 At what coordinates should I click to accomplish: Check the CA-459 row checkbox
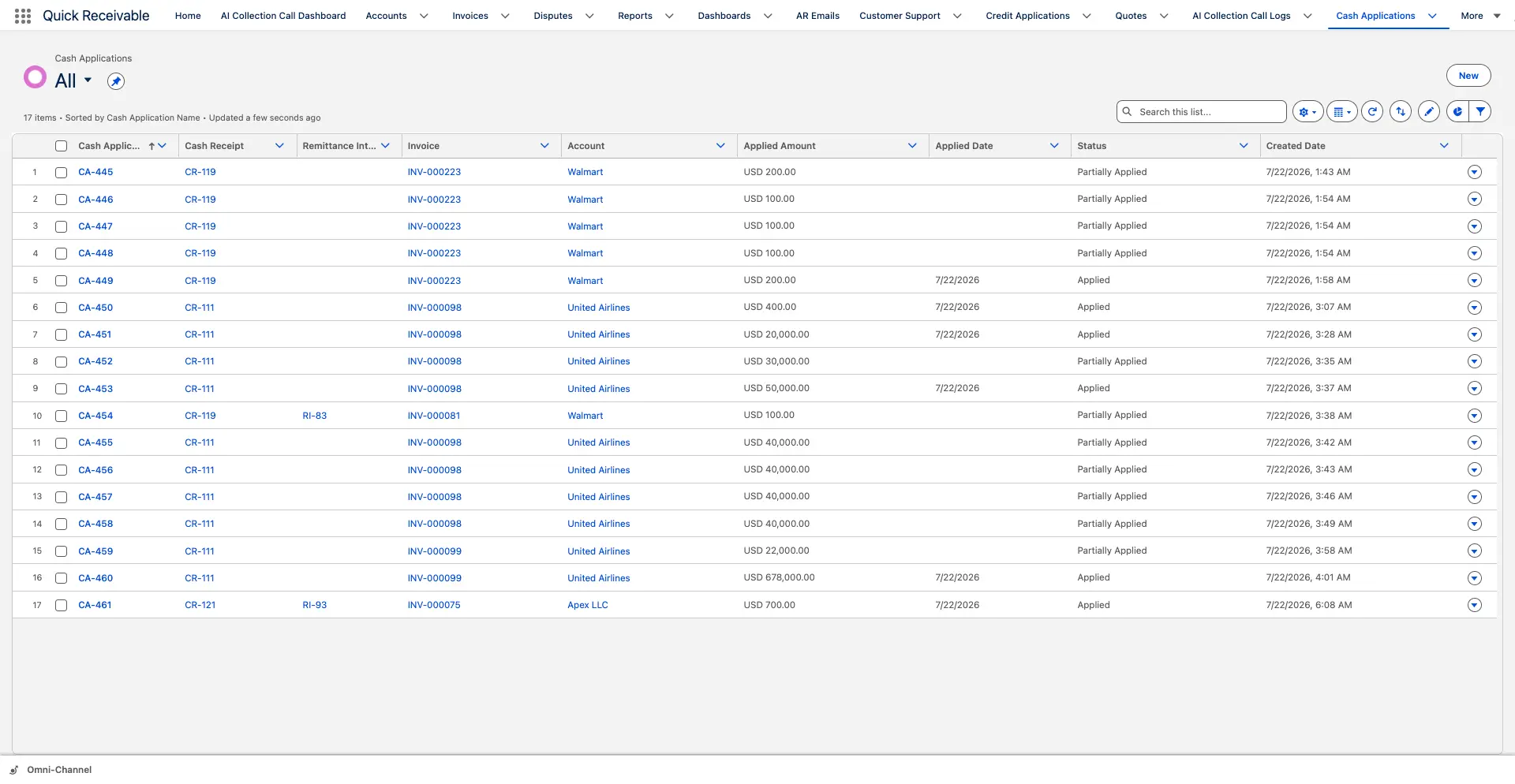click(61, 551)
